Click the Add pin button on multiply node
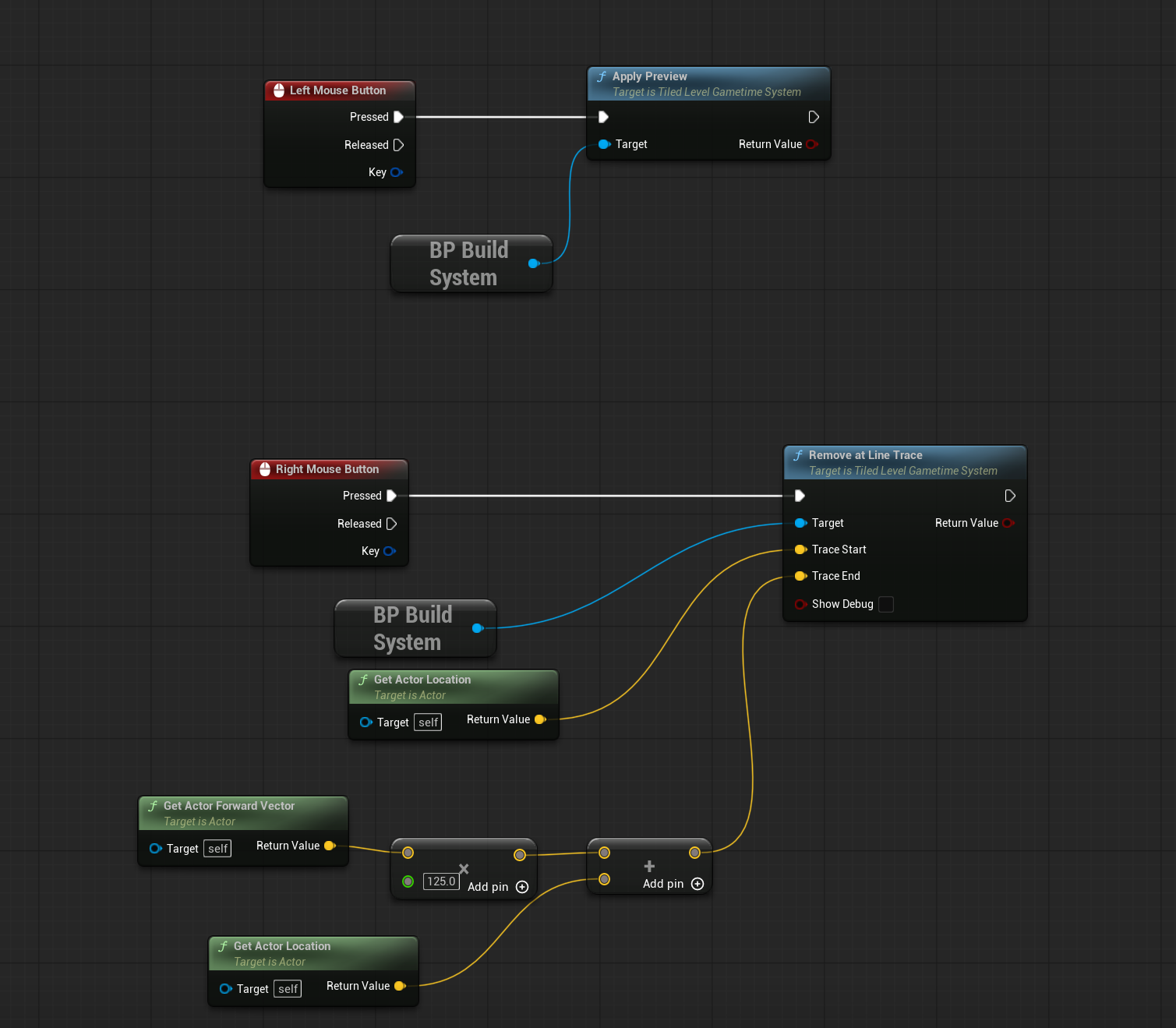The image size is (1176, 1028). coord(522,887)
